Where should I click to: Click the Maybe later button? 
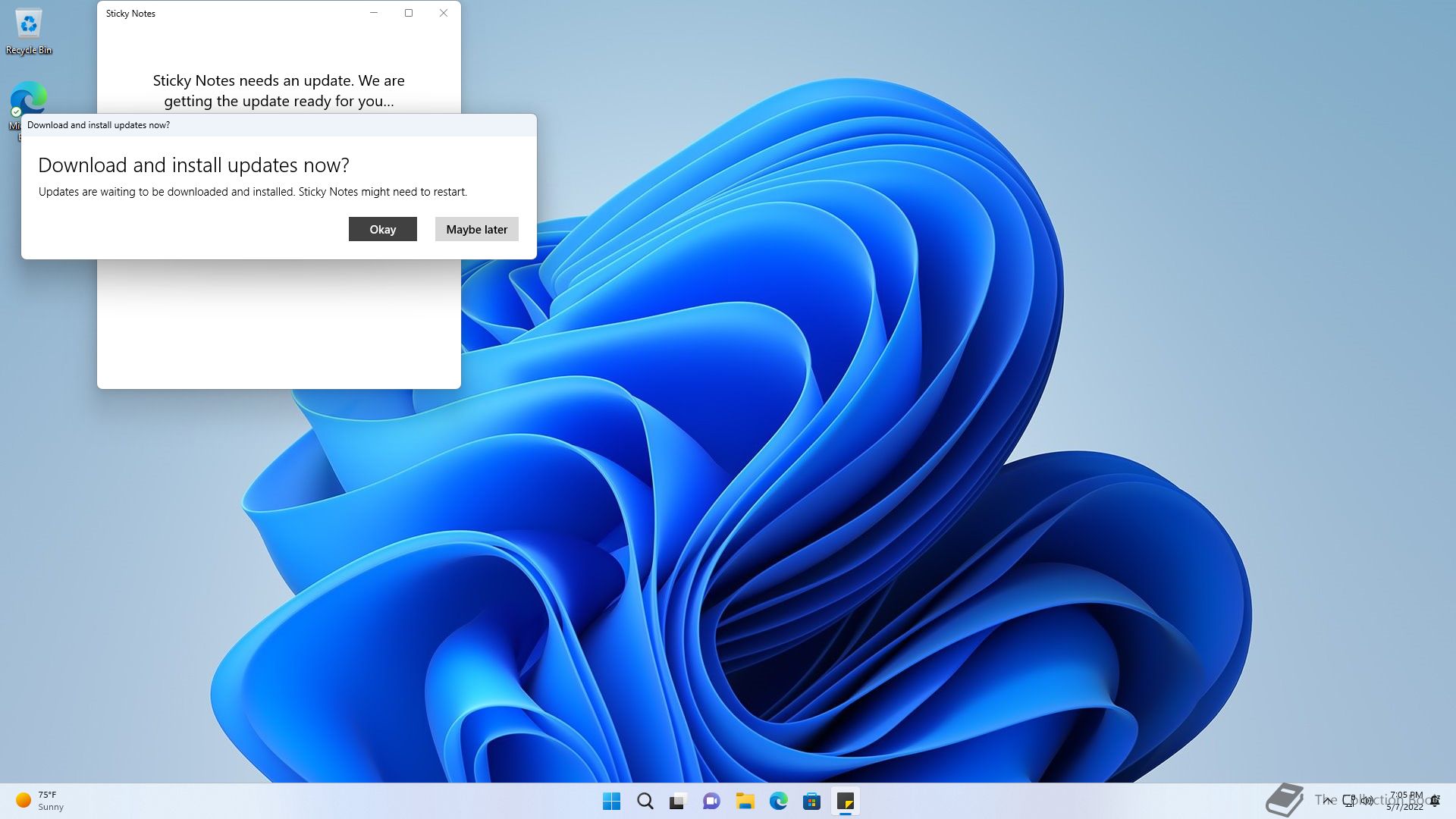click(x=476, y=229)
